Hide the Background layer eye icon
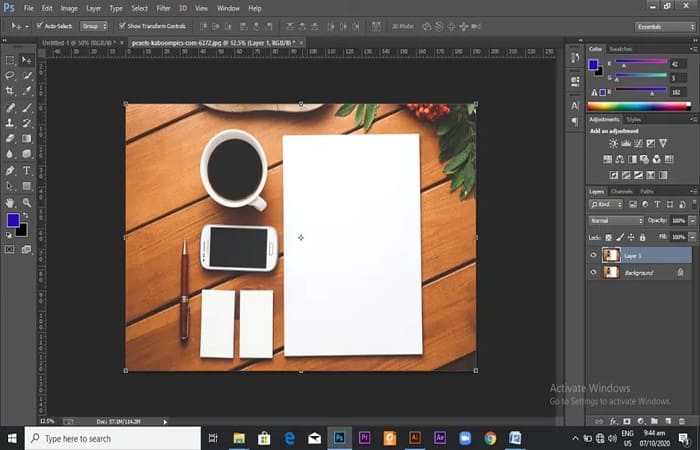700x450 pixels. pos(593,272)
